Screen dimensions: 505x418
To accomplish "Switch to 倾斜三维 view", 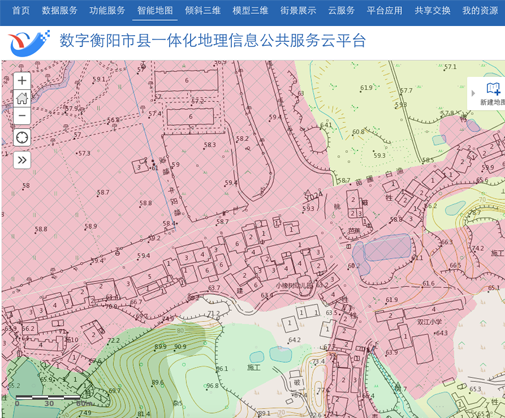I will 203,11.
